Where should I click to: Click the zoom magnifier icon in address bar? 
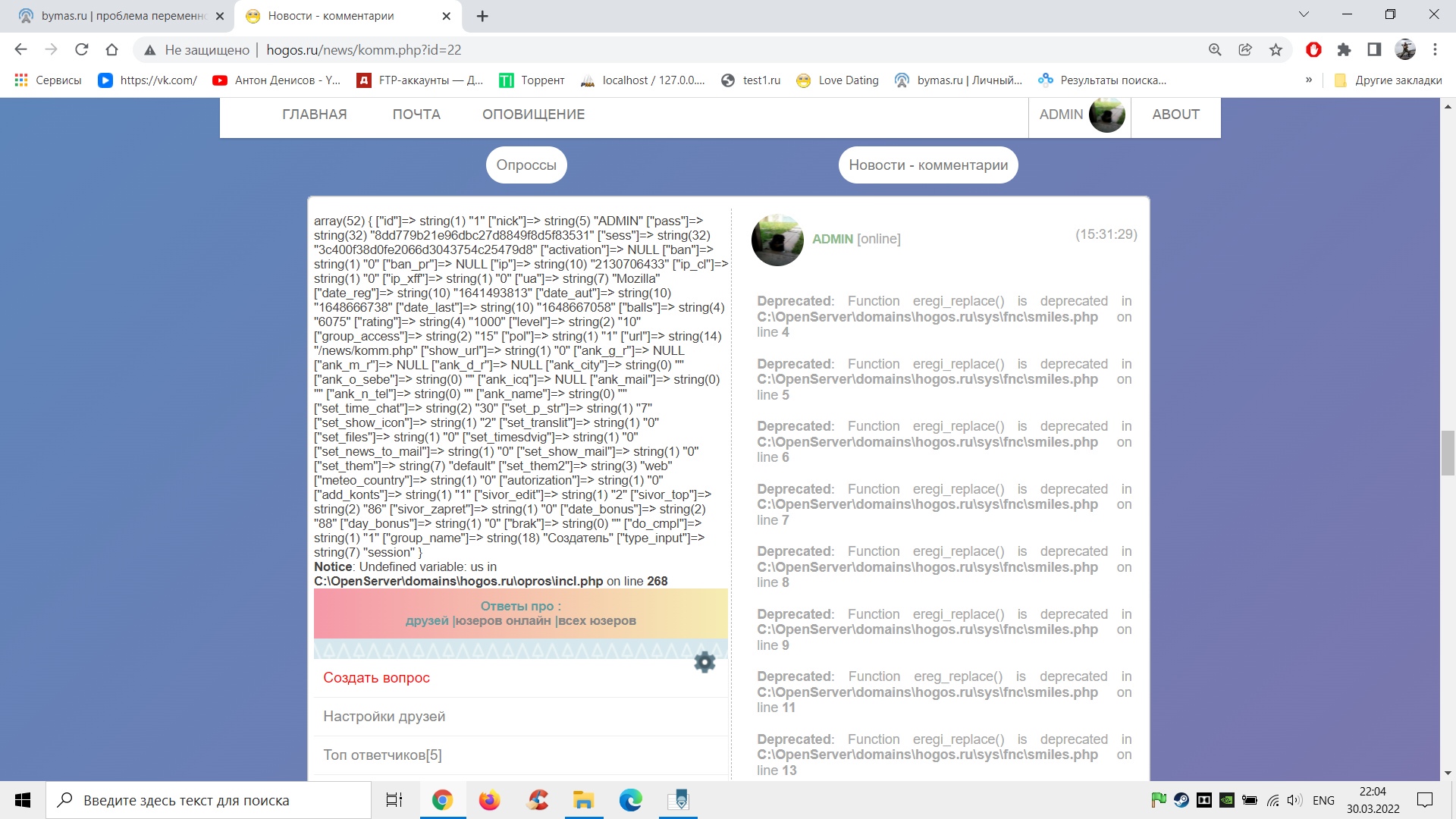1215,50
